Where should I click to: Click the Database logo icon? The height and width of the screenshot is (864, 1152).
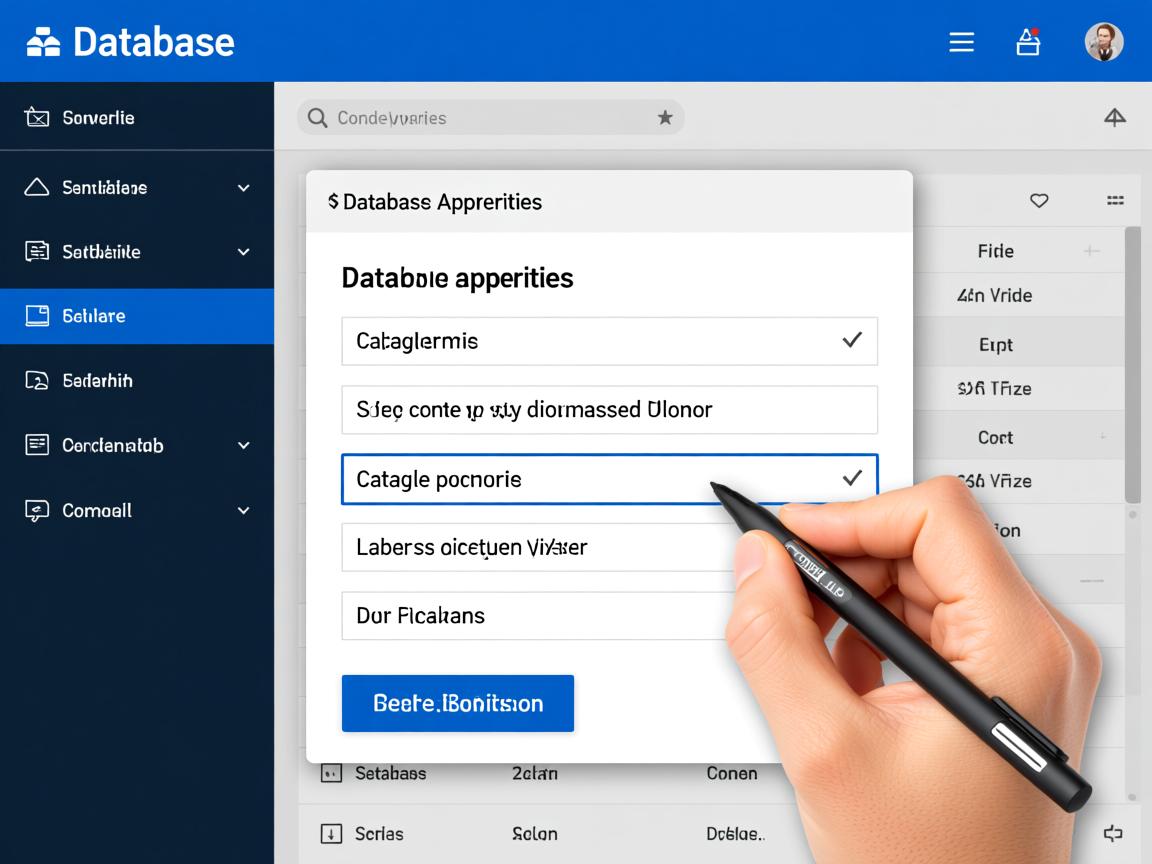coord(43,42)
